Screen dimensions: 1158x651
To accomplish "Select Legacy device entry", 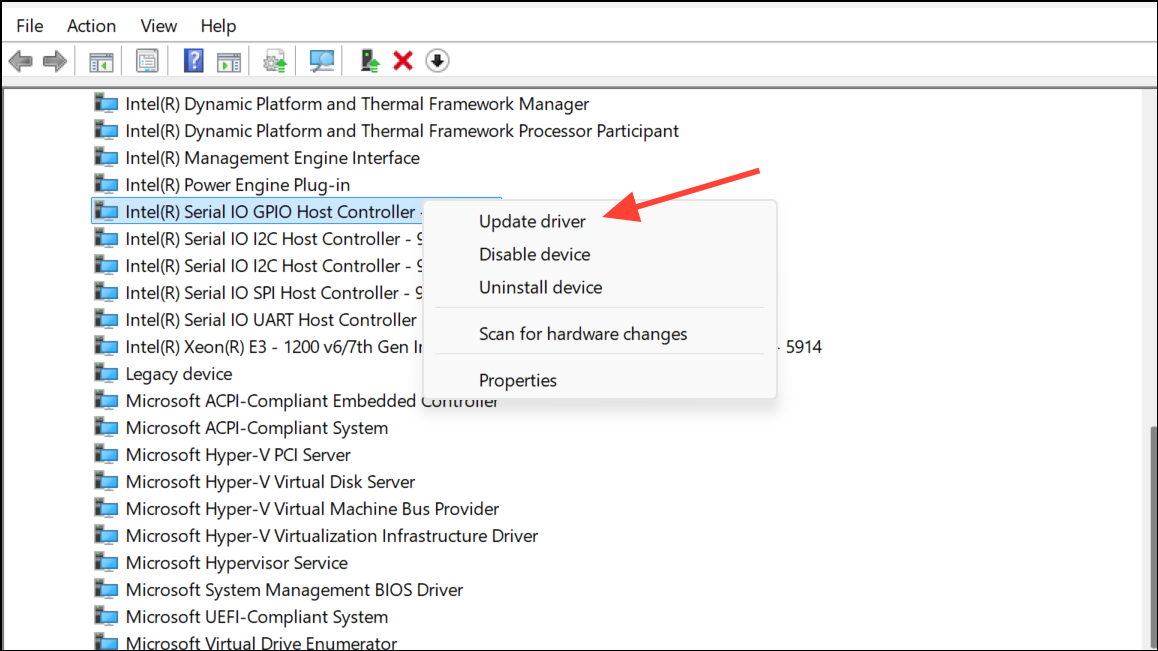I will [x=179, y=374].
